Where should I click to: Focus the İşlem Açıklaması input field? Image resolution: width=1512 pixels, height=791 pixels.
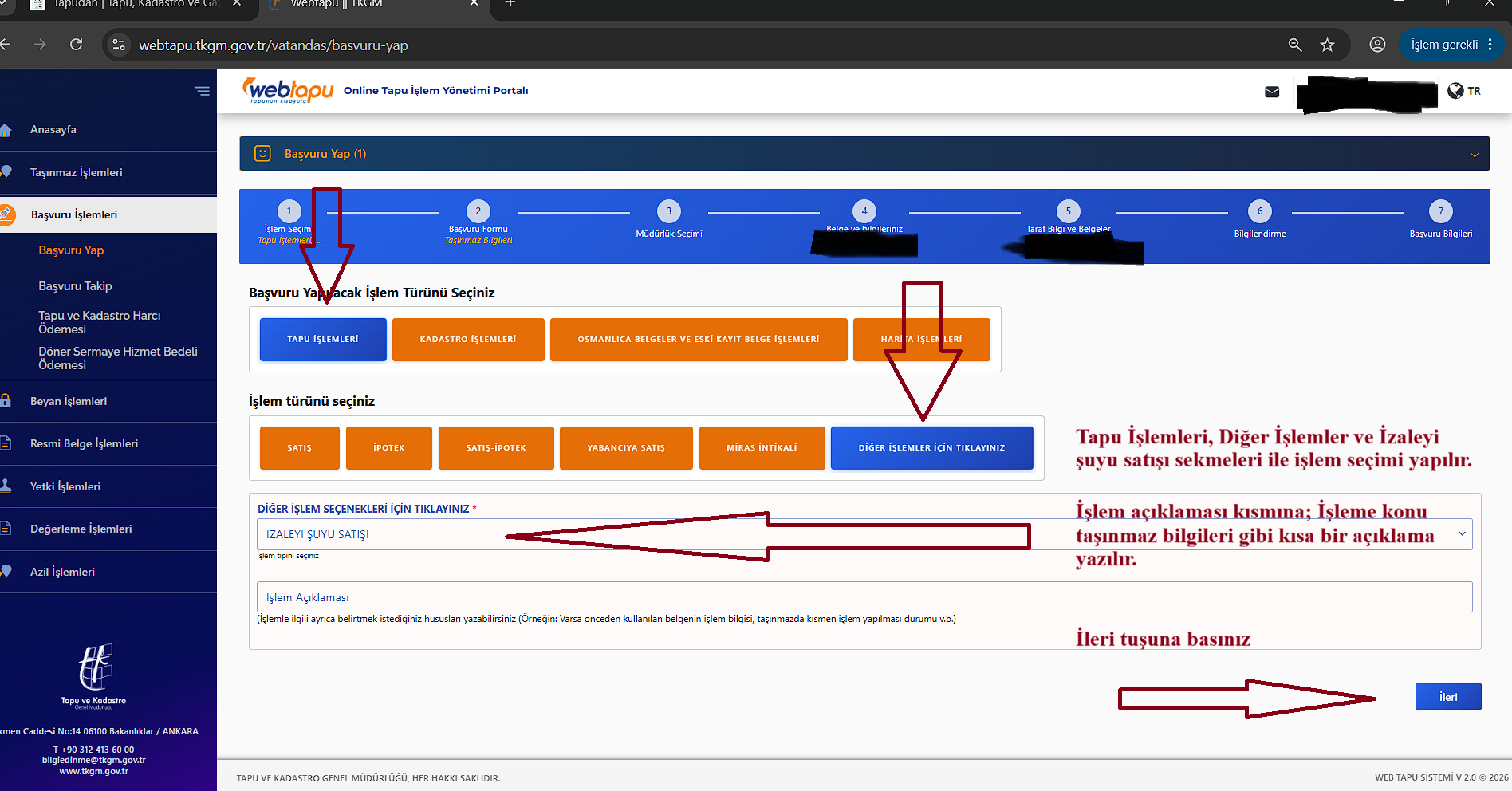point(864,597)
